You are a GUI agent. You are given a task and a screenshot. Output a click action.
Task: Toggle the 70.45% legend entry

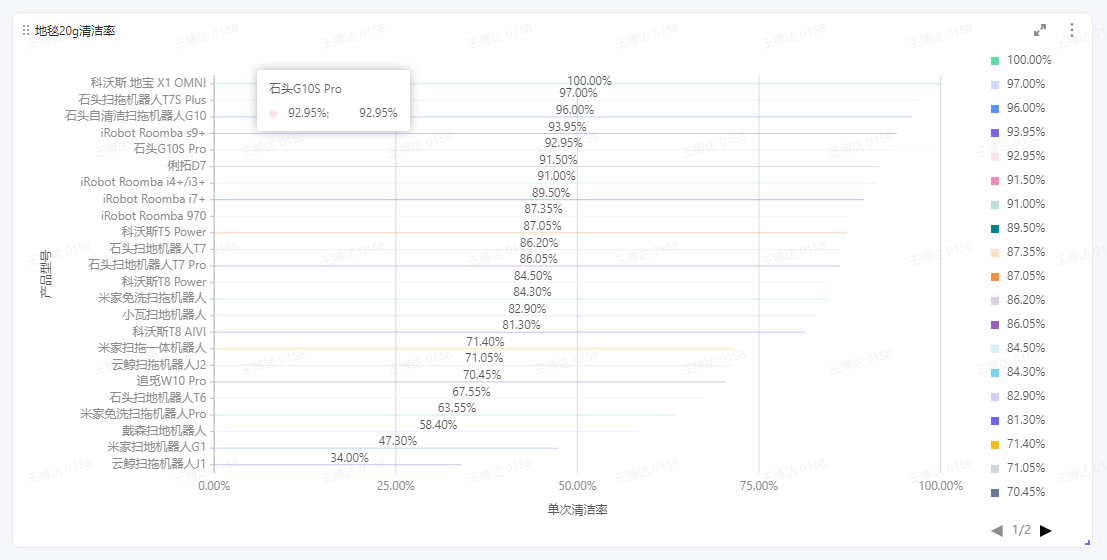(1018, 492)
